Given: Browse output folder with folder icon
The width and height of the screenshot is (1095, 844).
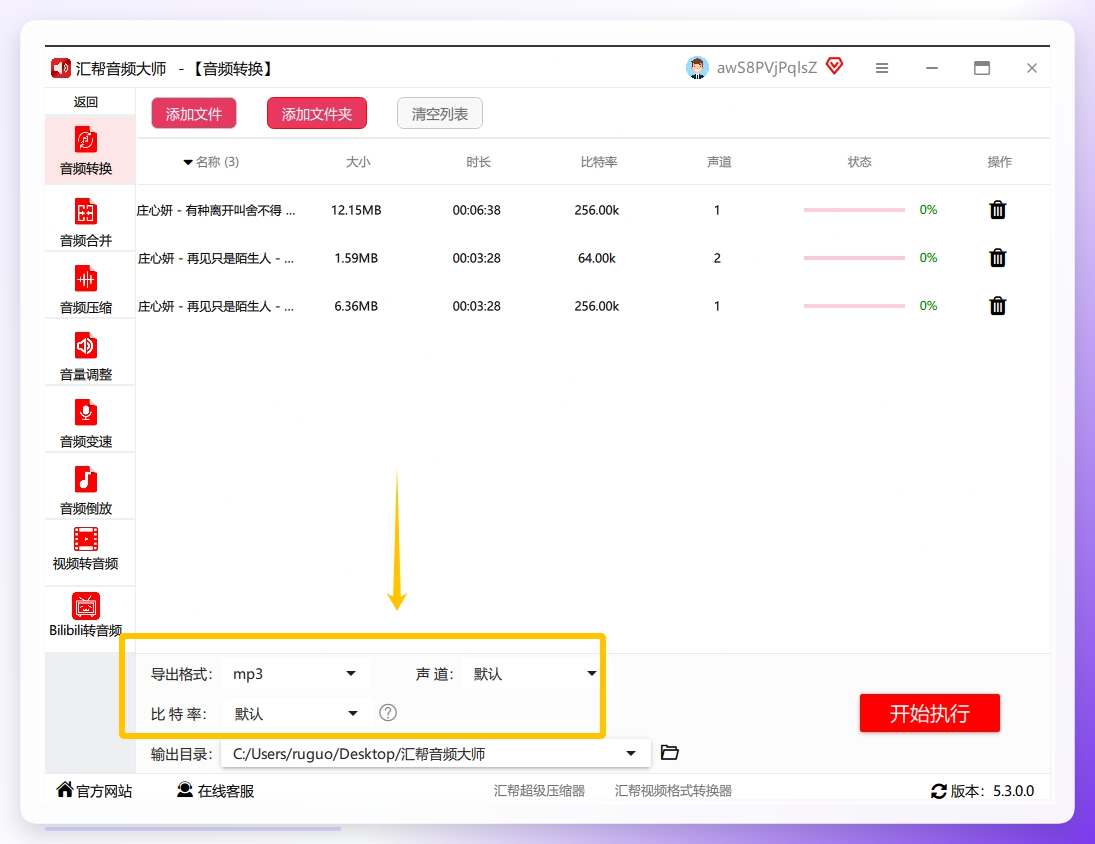Looking at the screenshot, I should click(670, 753).
